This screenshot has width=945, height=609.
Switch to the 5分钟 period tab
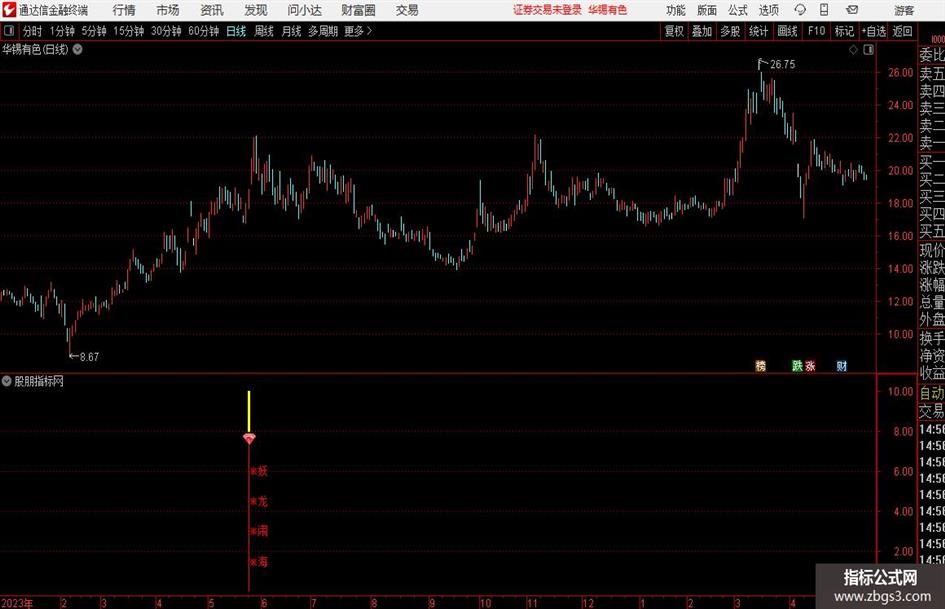point(94,31)
